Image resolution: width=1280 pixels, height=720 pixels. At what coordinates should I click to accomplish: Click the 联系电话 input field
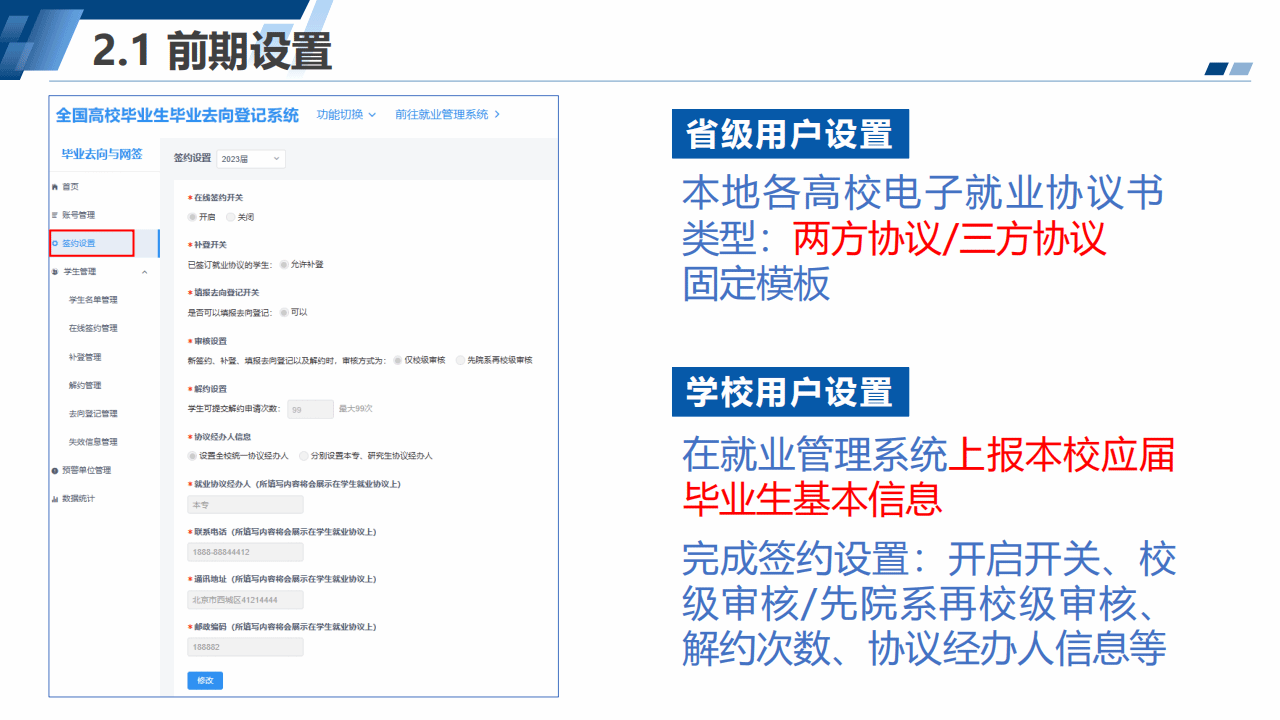(245, 552)
